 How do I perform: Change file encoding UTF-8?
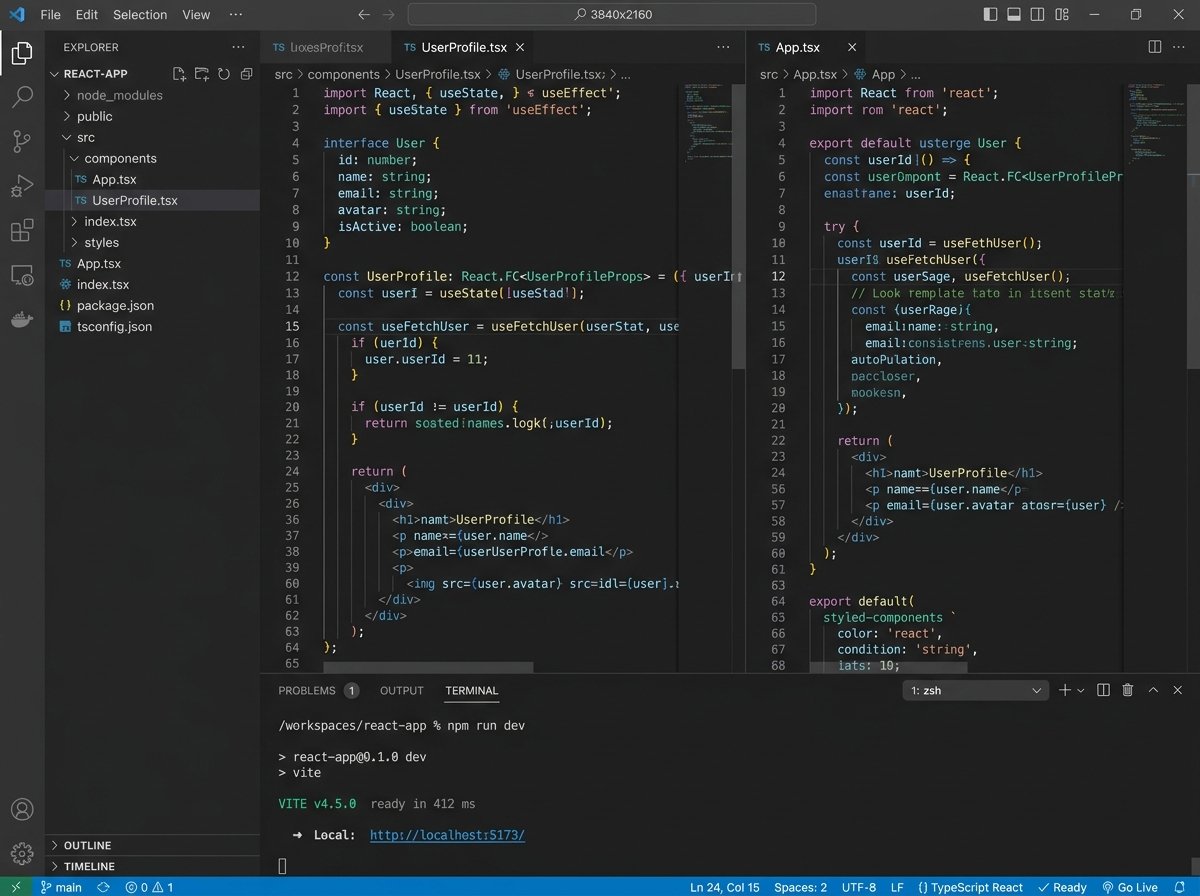coord(858,887)
